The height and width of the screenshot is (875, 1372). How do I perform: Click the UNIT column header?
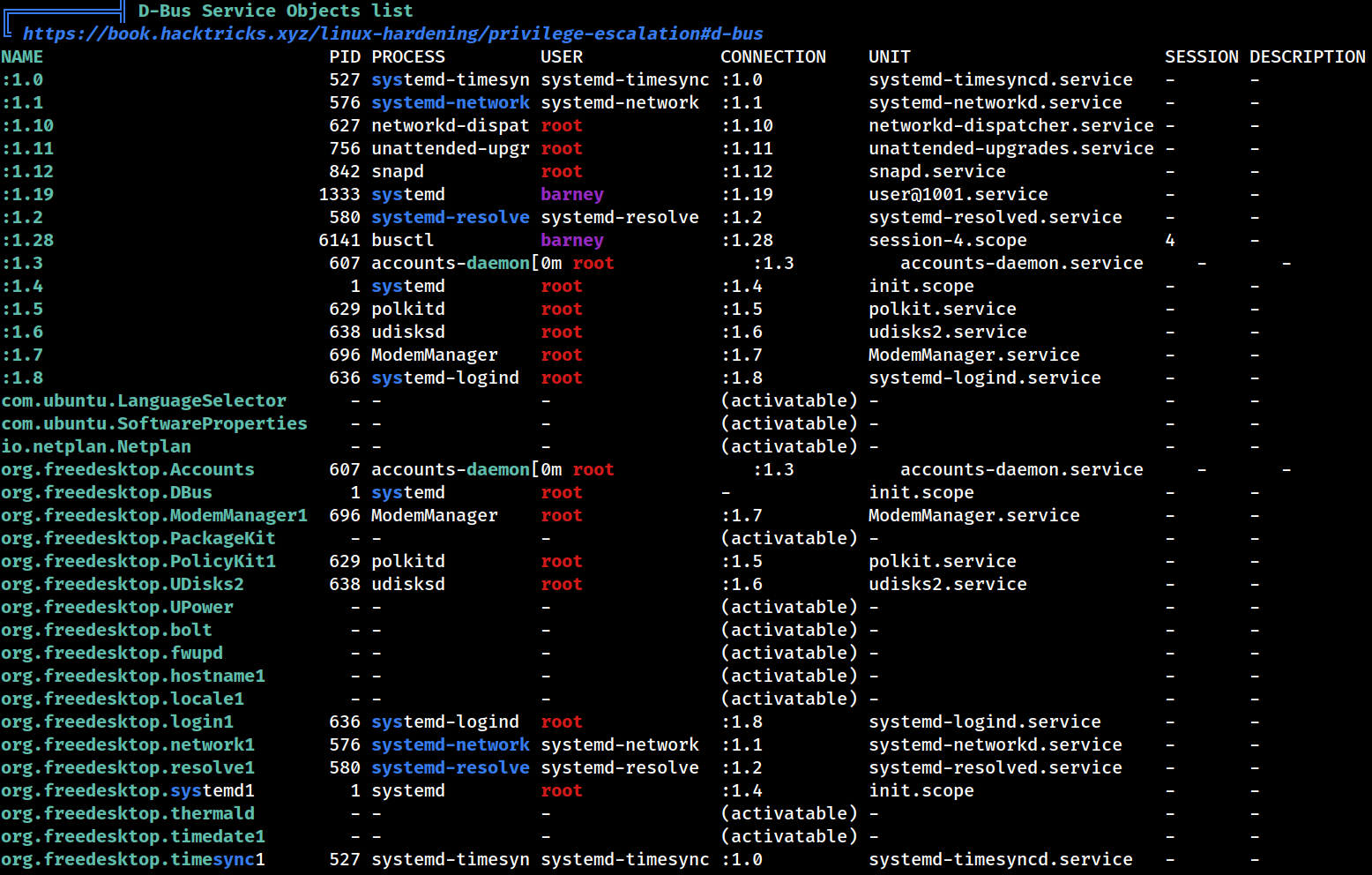[x=890, y=56]
